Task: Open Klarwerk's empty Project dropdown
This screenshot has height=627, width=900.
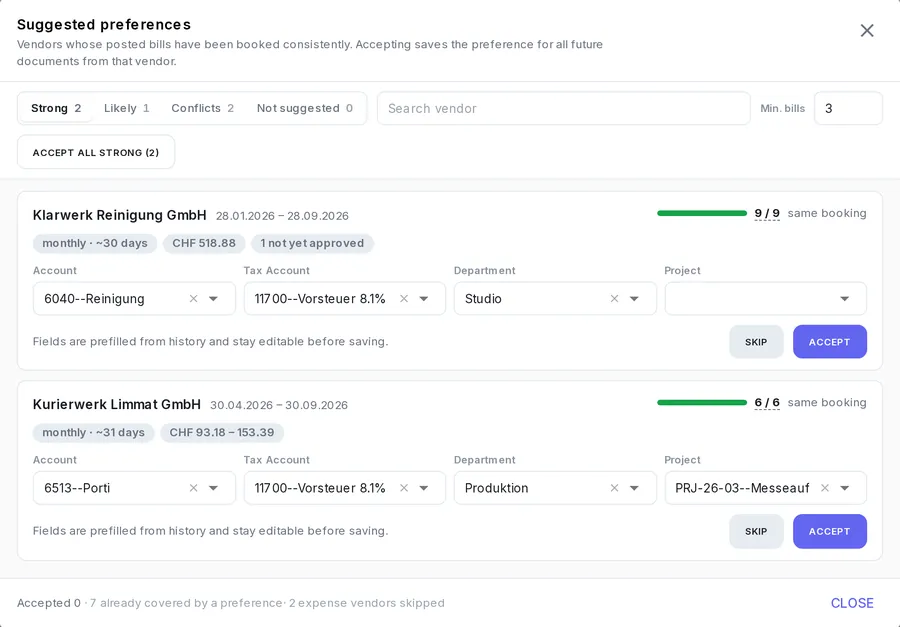Action: pyautogui.click(x=765, y=299)
